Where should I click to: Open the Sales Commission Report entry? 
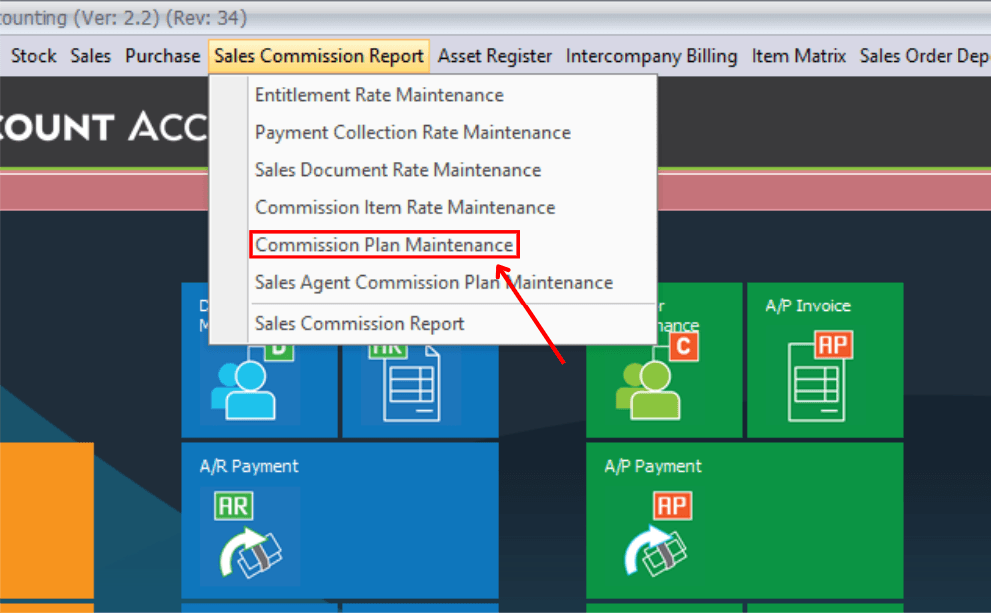pos(360,323)
